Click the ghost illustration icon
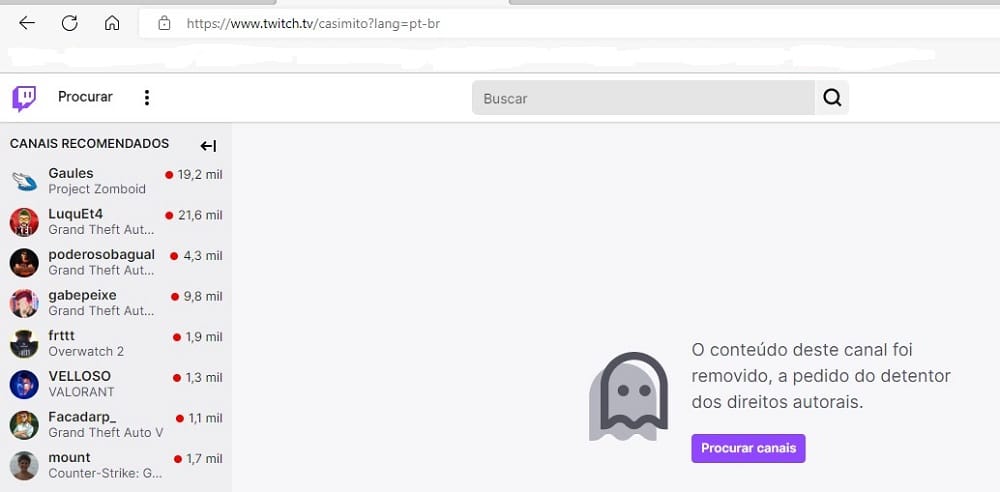The height and width of the screenshot is (492, 1000). point(628,396)
